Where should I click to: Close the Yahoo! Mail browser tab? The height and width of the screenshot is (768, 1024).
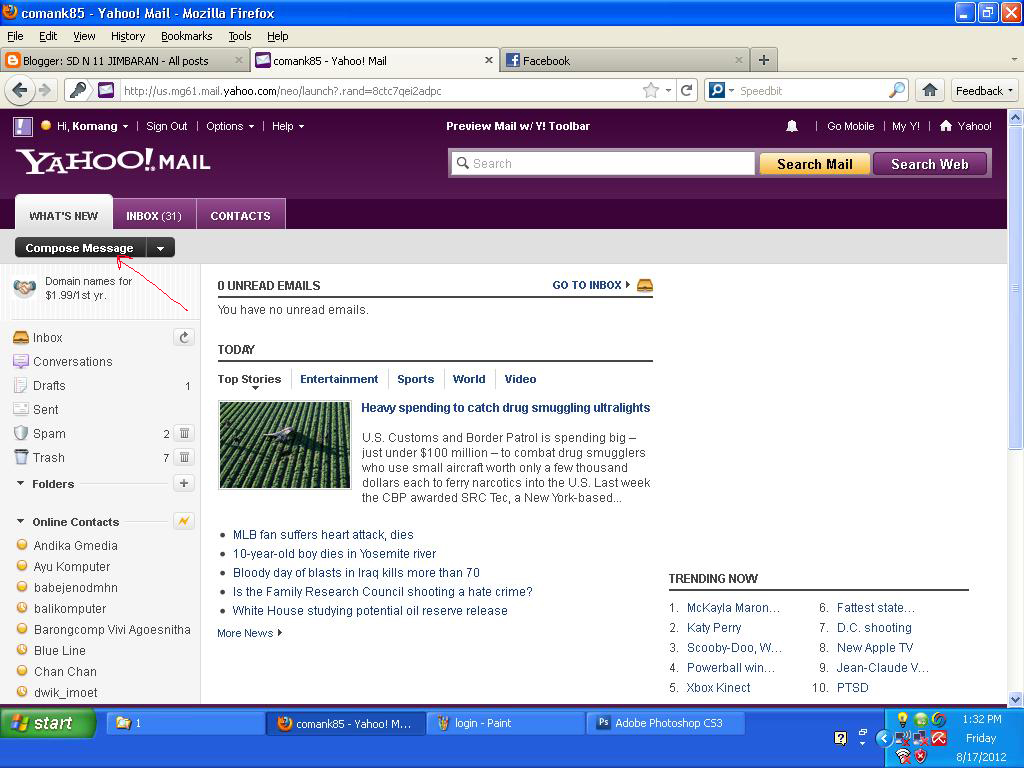(488, 60)
